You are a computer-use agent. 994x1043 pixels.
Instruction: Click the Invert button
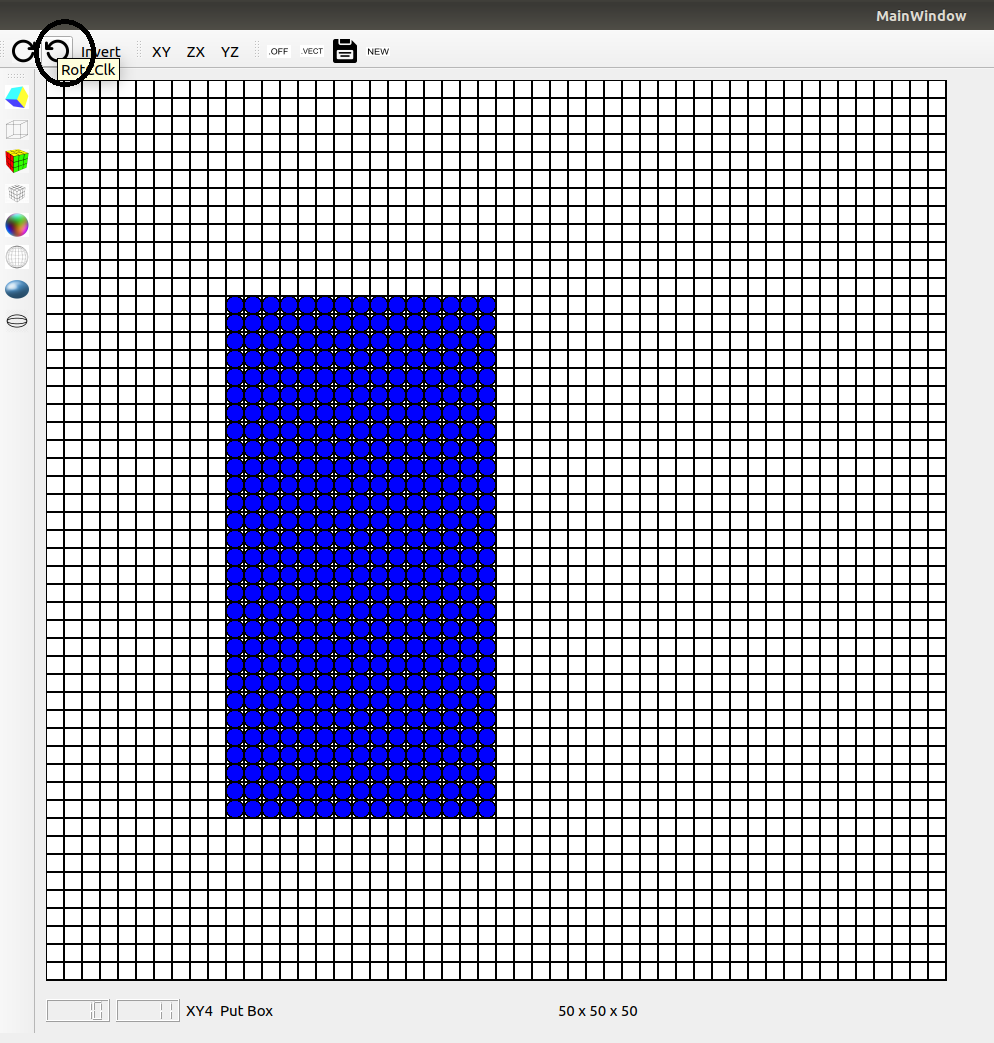coord(100,51)
